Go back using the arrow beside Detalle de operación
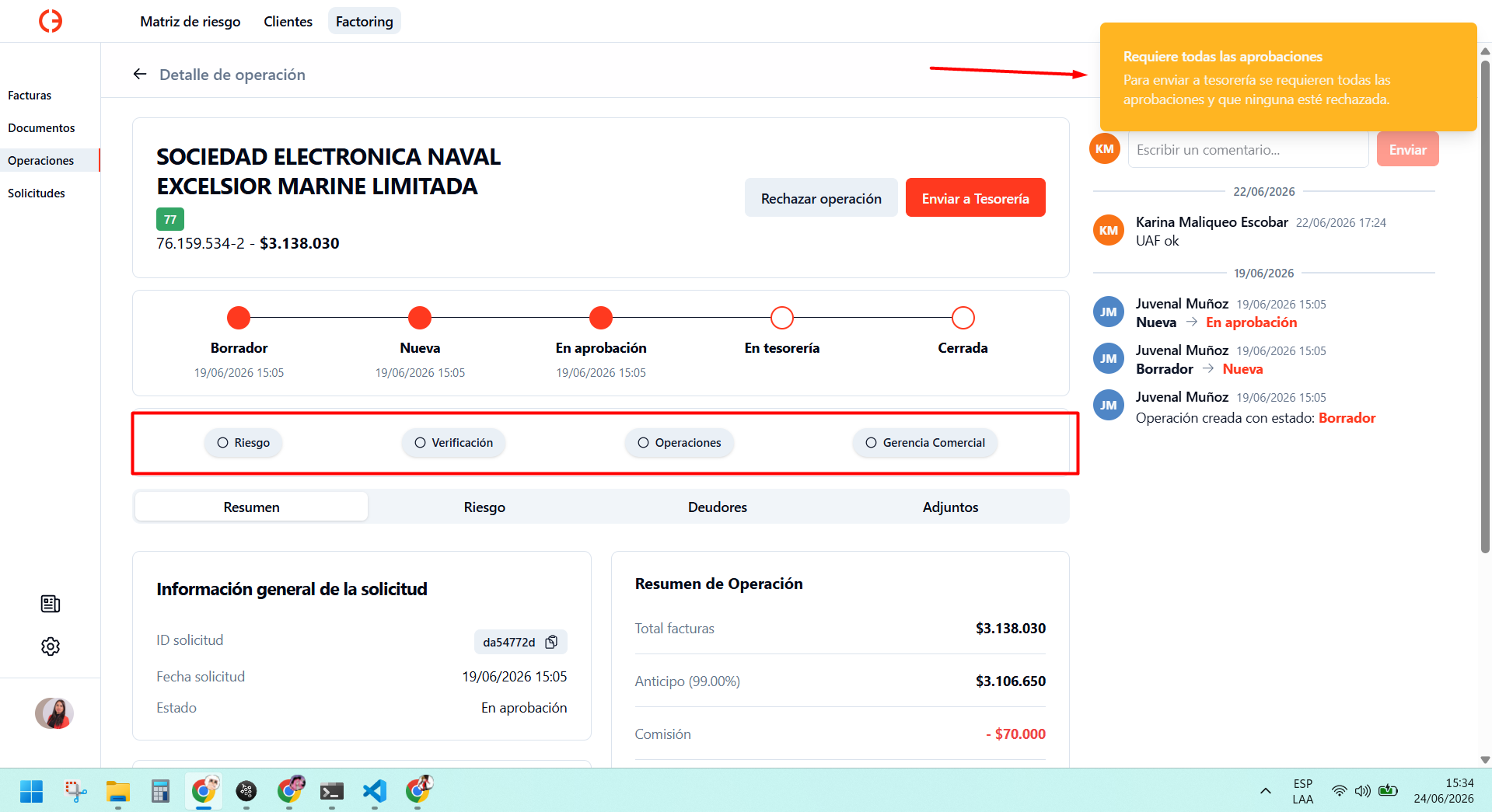This screenshot has width=1492, height=812. pos(140,74)
